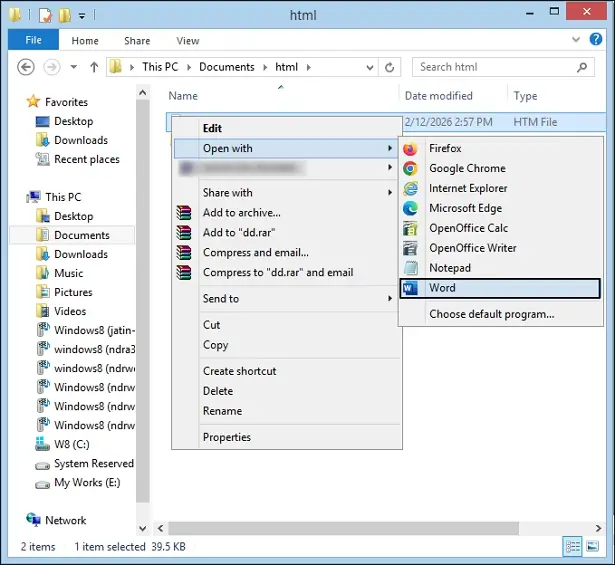This screenshot has height=565, width=615.
Task: Refresh the html folder view
Action: click(x=389, y=67)
